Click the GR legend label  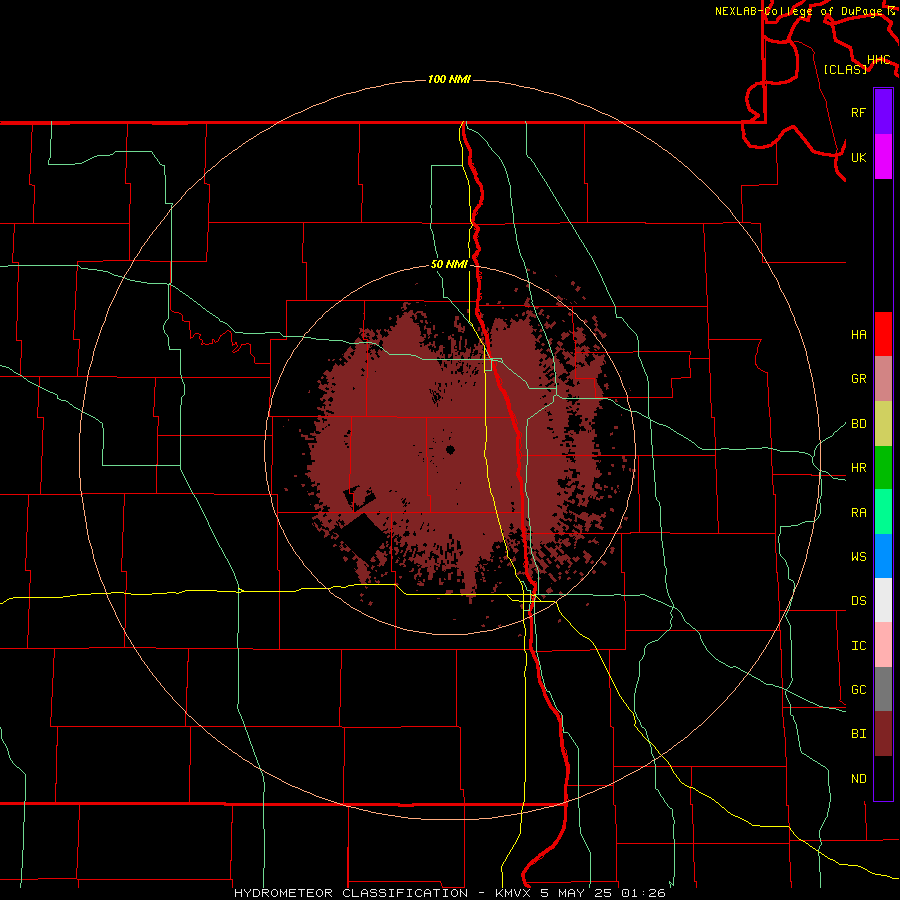pyautogui.click(x=858, y=379)
